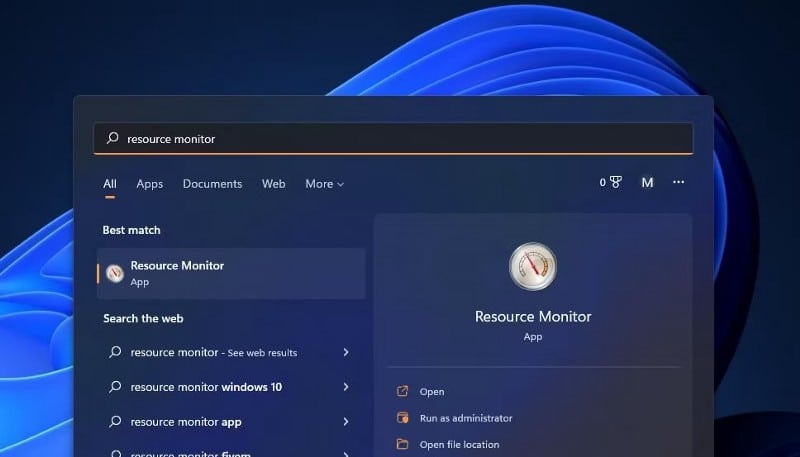This screenshot has width=800, height=457.
Task: Click Open file location
Action: 459,445
